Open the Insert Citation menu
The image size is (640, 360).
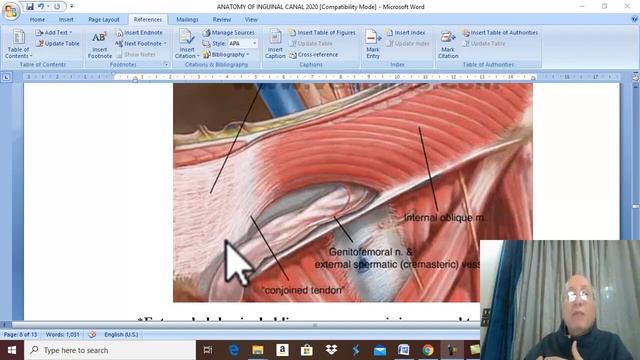click(x=187, y=44)
